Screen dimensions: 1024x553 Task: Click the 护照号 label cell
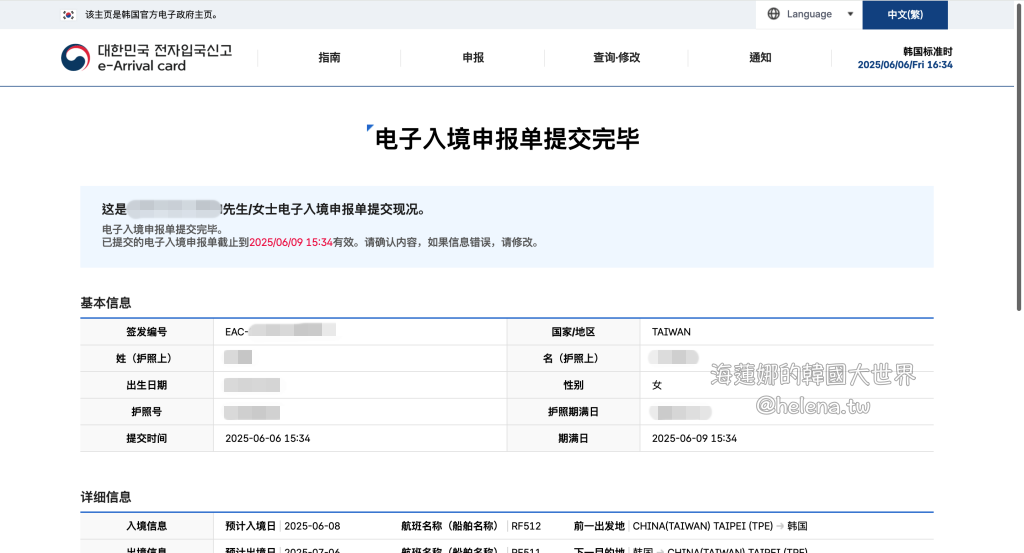146,412
